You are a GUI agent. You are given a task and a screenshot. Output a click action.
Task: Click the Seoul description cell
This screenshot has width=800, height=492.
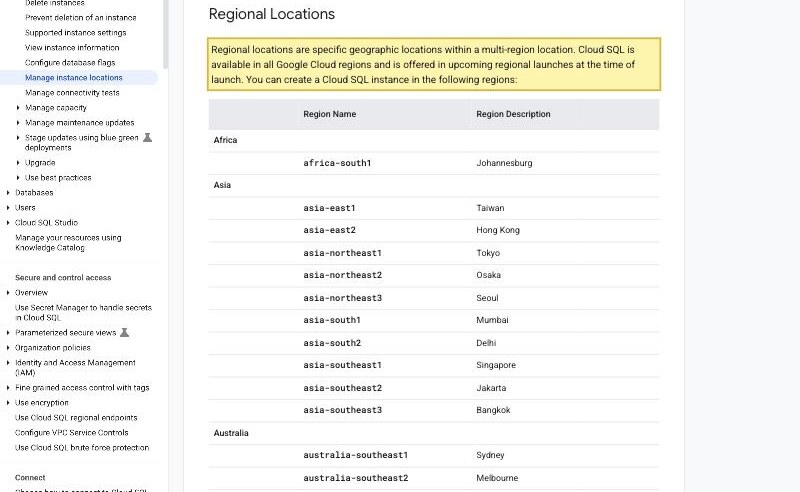tap(487, 298)
